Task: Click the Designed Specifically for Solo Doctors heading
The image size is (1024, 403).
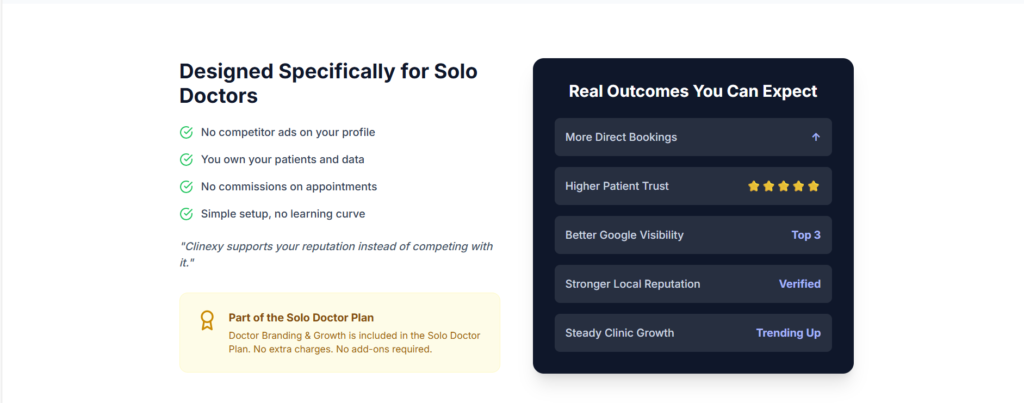Action: tap(328, 84)
